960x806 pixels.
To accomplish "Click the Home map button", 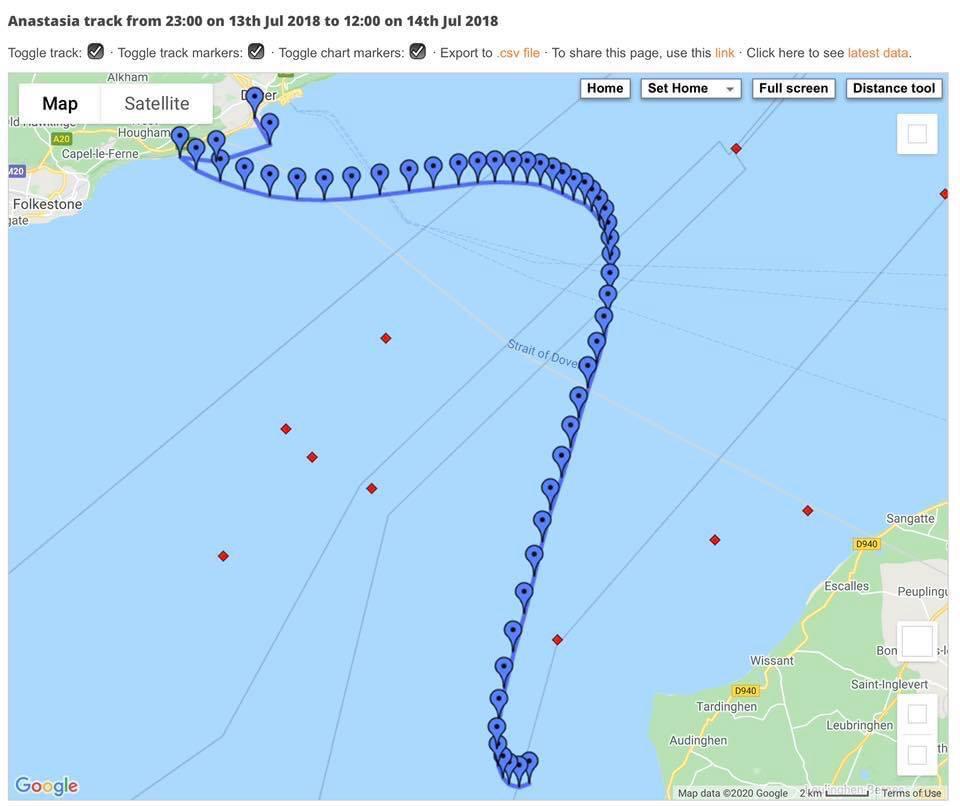I will [605, 89].
